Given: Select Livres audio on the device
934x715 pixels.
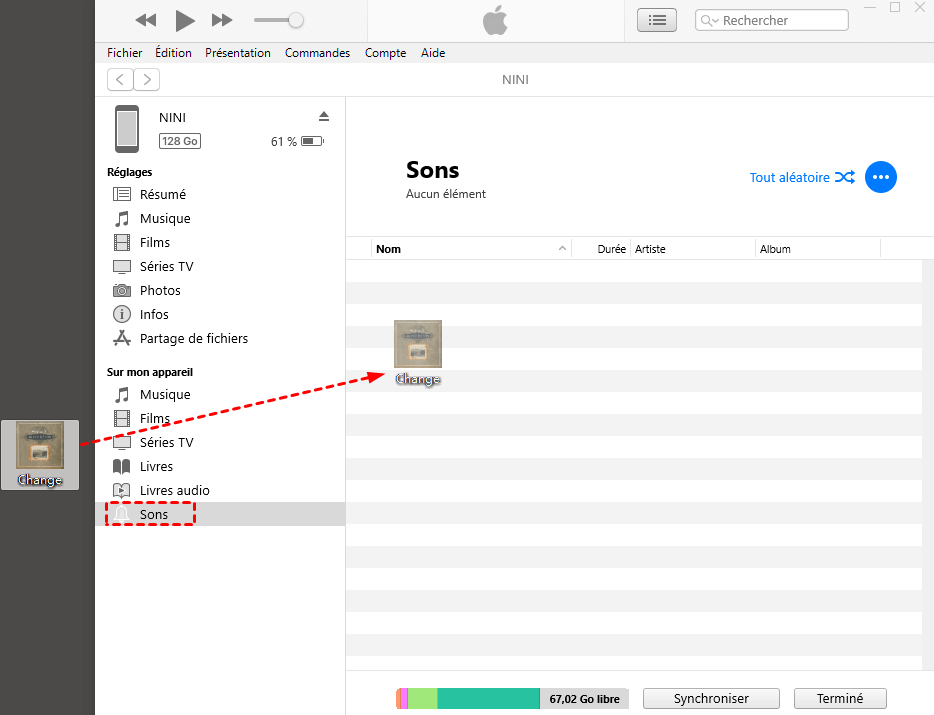Looking at the screenshot, I should (174, 490).
